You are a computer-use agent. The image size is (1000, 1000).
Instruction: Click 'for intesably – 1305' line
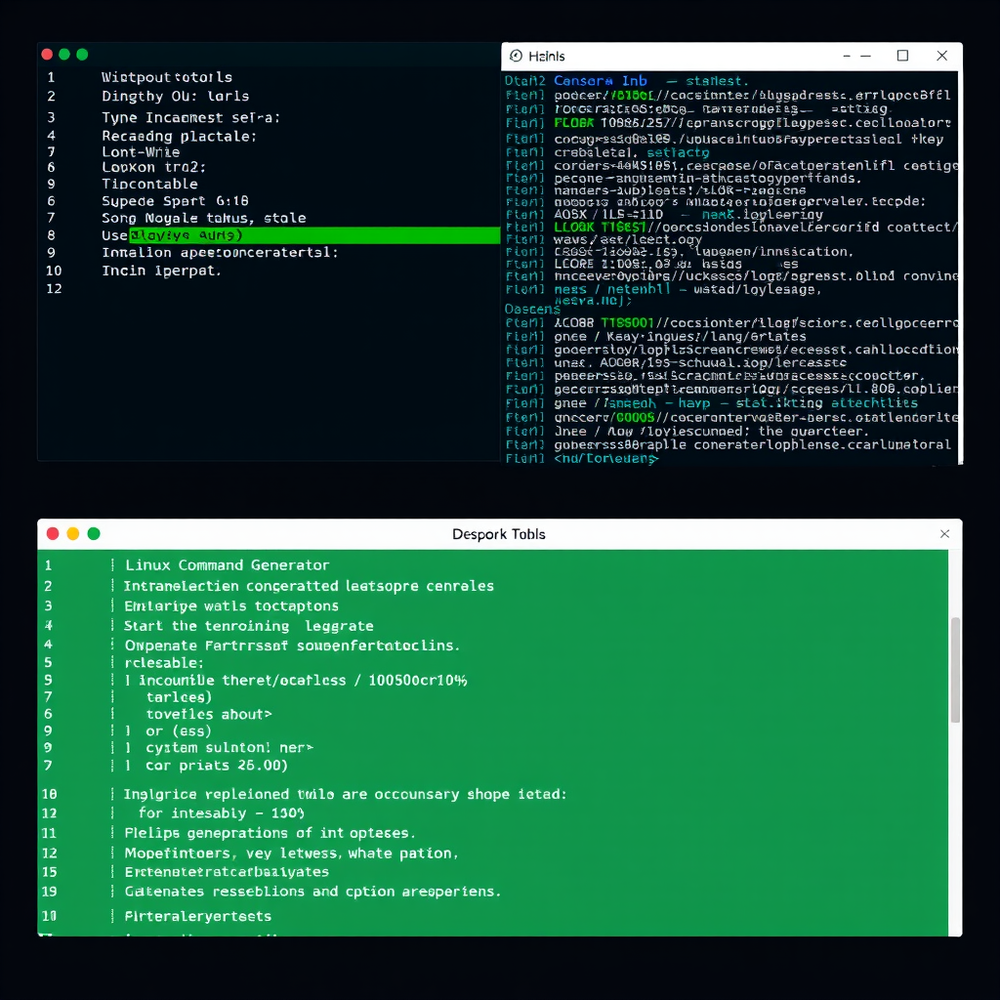pos(221,813)
